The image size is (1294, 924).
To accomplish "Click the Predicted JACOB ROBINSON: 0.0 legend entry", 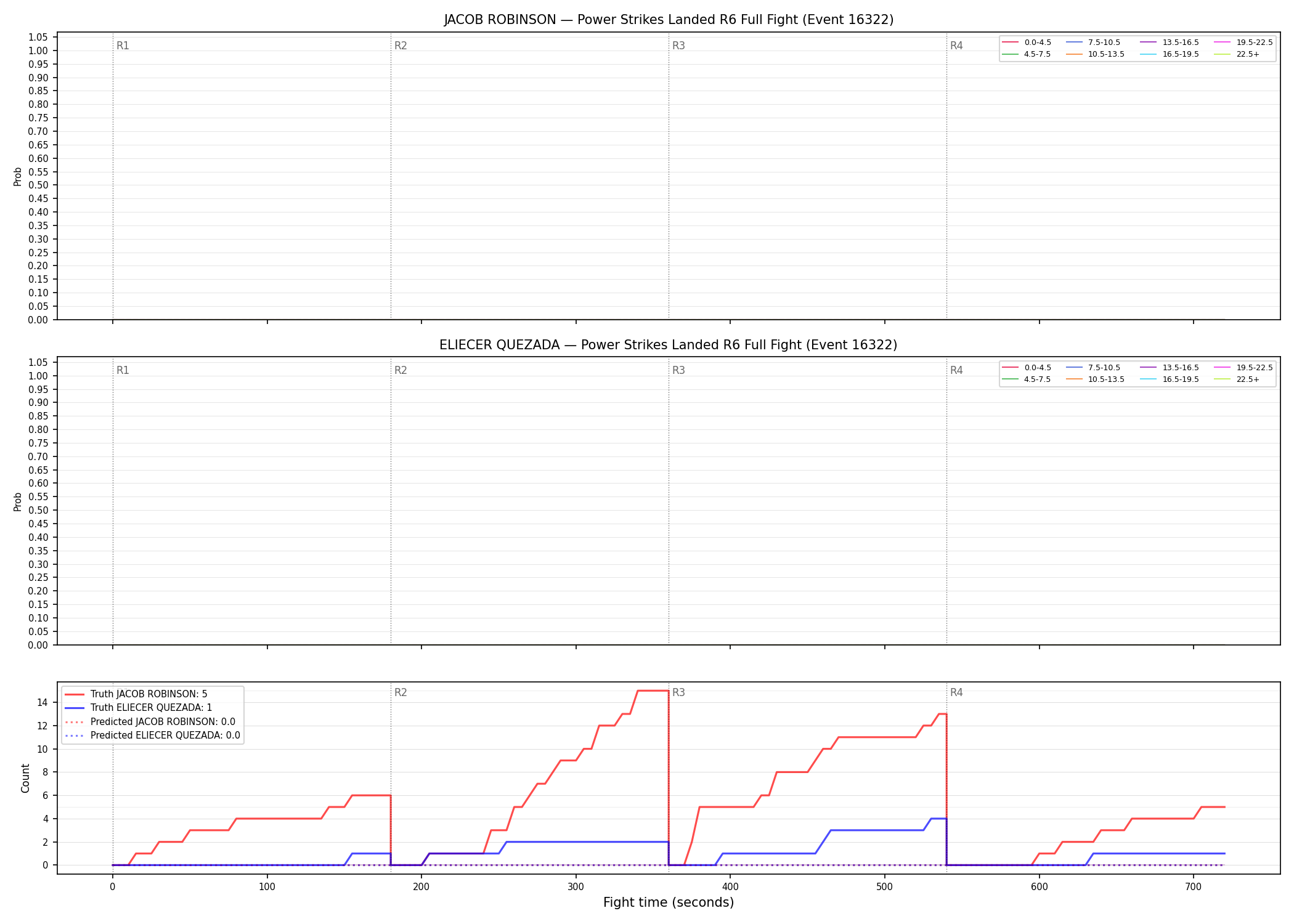I will point(150,722).
